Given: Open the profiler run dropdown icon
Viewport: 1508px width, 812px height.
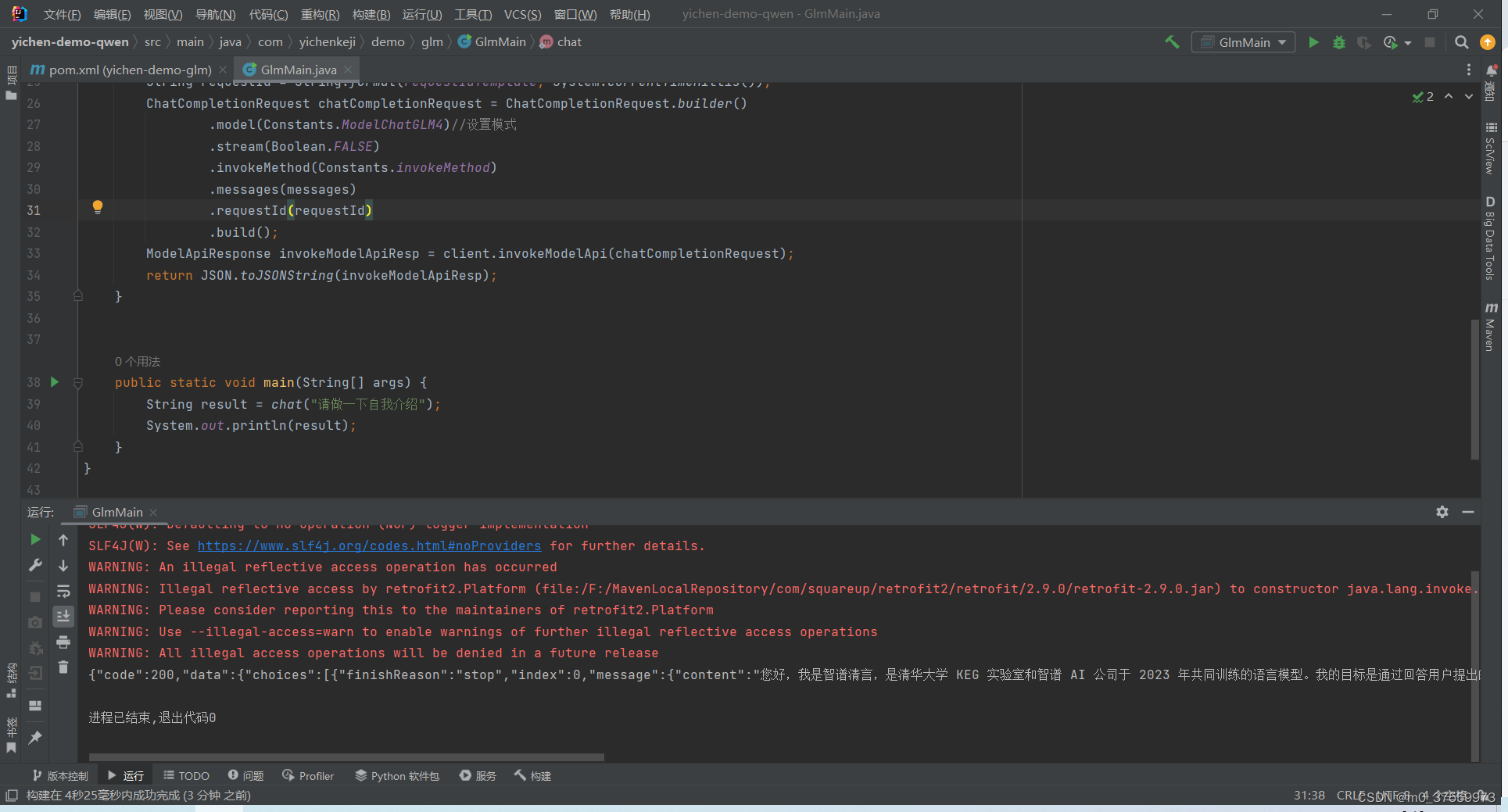Looking at the screenshot, I should pyautogui.click(x=1396, y=42).
